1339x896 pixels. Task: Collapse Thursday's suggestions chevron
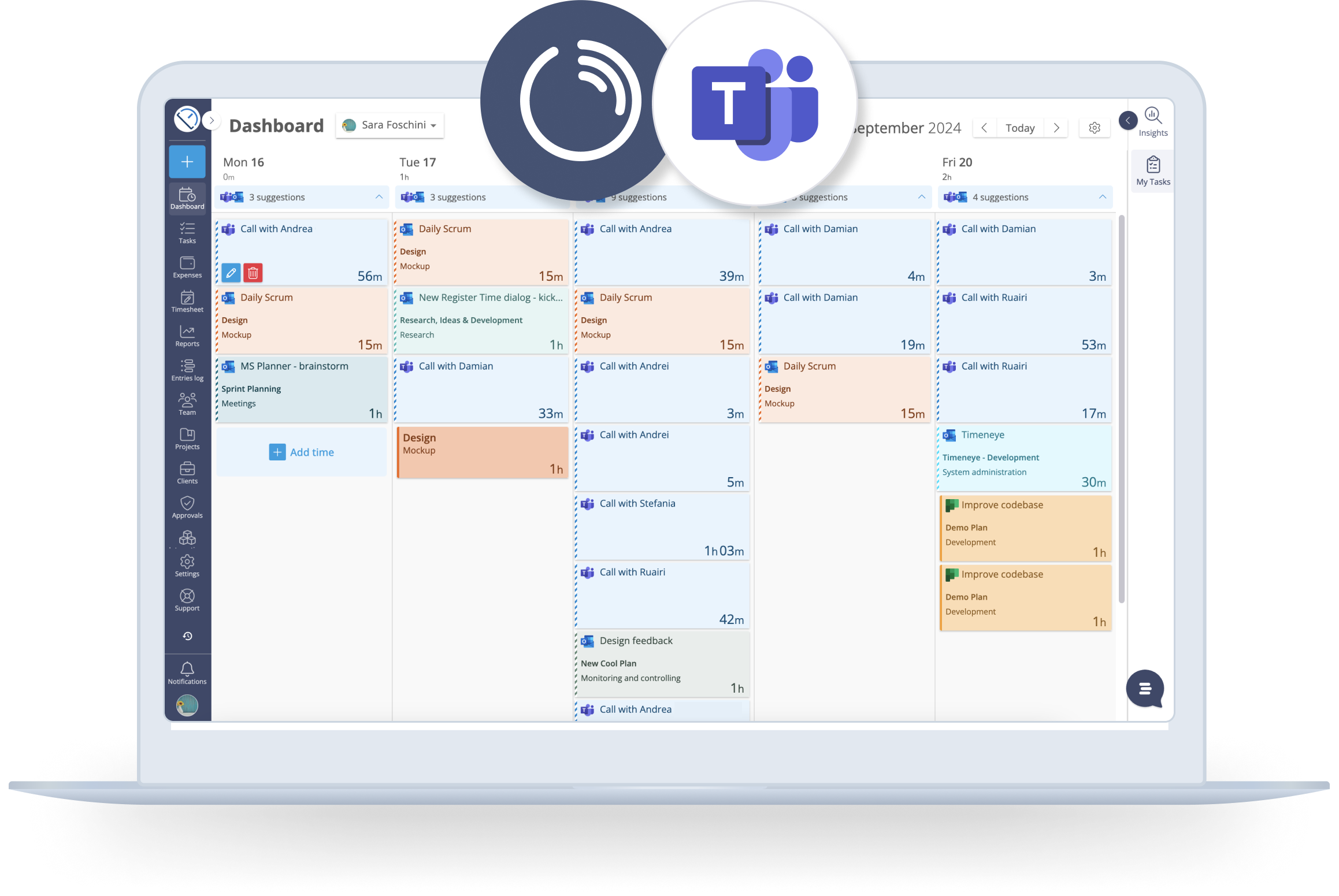pos(922,197)
